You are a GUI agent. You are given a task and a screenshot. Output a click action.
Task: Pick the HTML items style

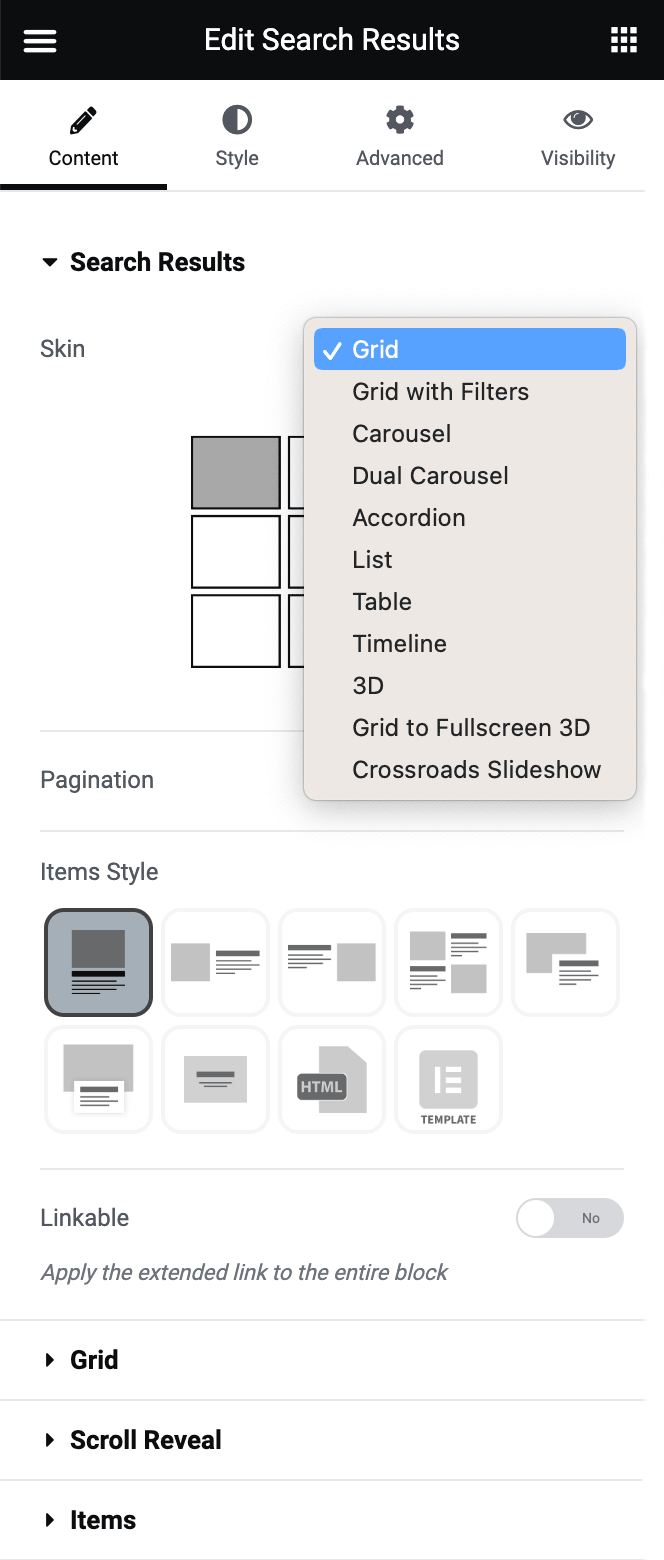click(x=332, y=1080)
